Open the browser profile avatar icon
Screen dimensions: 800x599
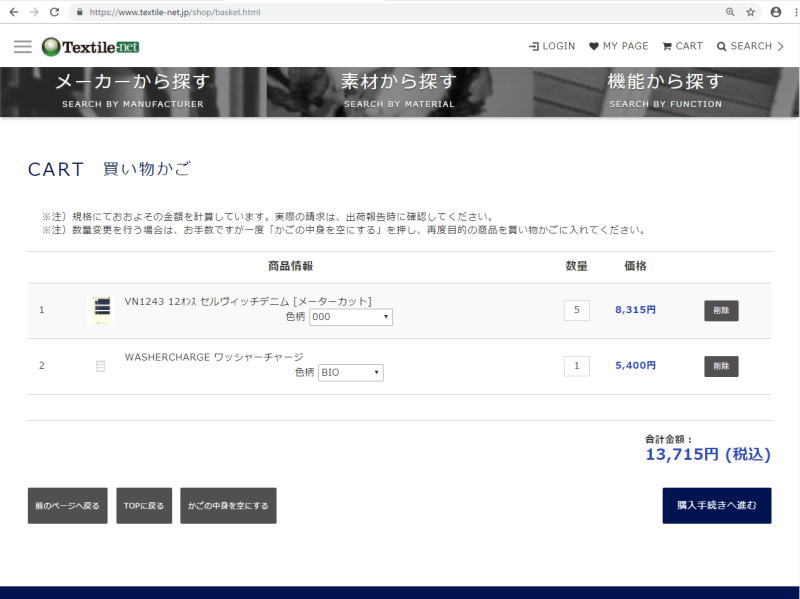(776, 12)
